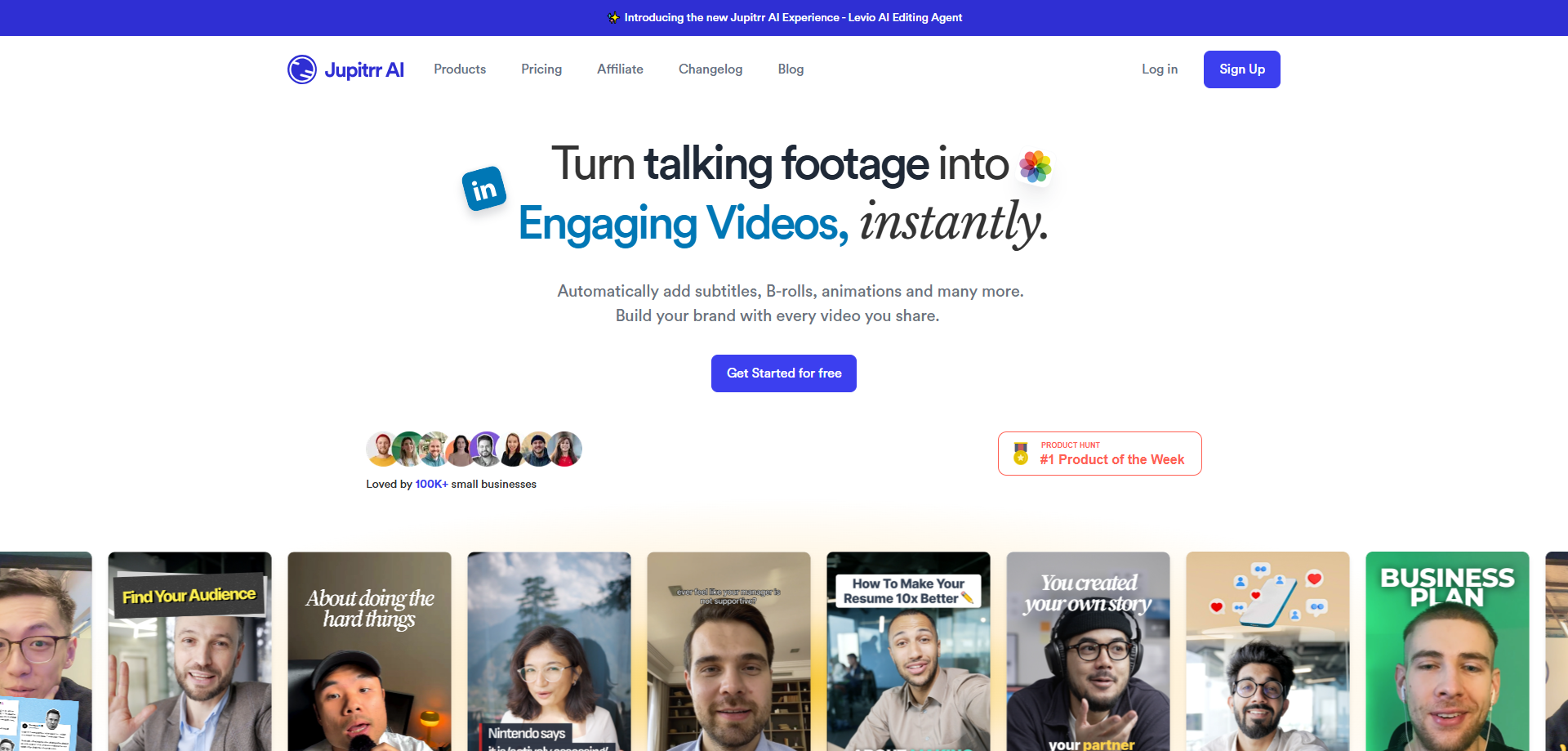Open the #1 Product of the Week badge
The width and height of the screenshot is (1568, 751).
pyautogui.click(x=1100, y=454)
